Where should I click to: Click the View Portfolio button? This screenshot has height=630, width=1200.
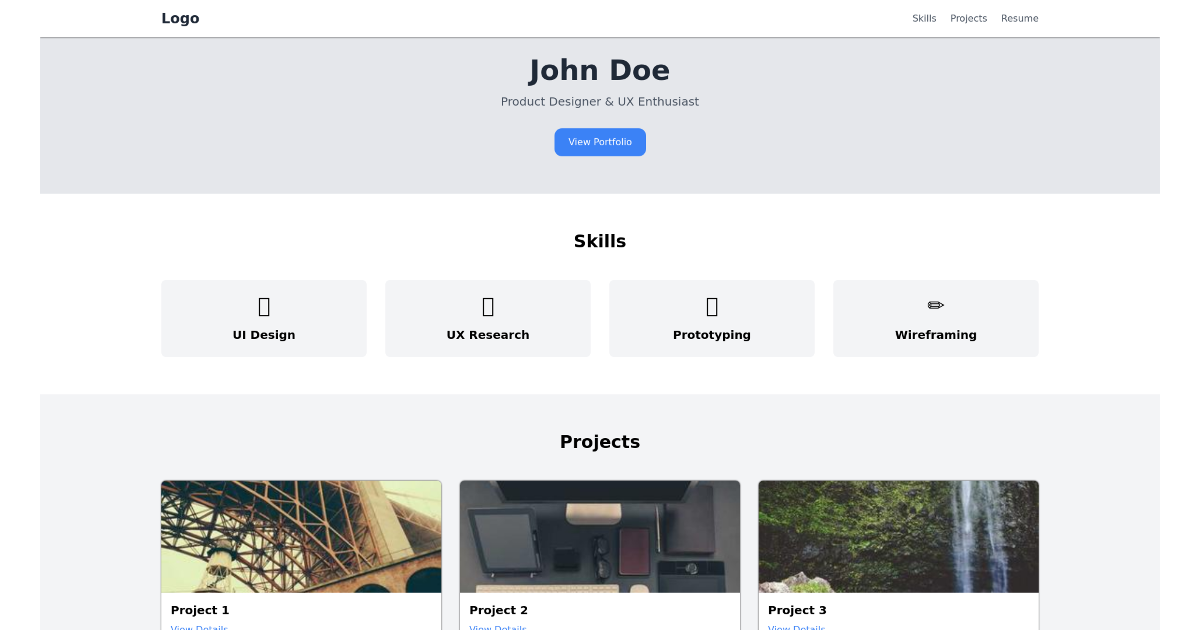coord(600,141)
